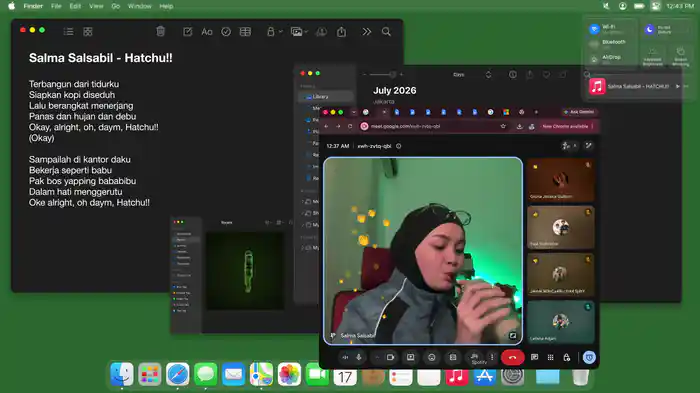Toggle Do Not Disturb focus in Control Center
Screen dimensions: 700x393
650,29
